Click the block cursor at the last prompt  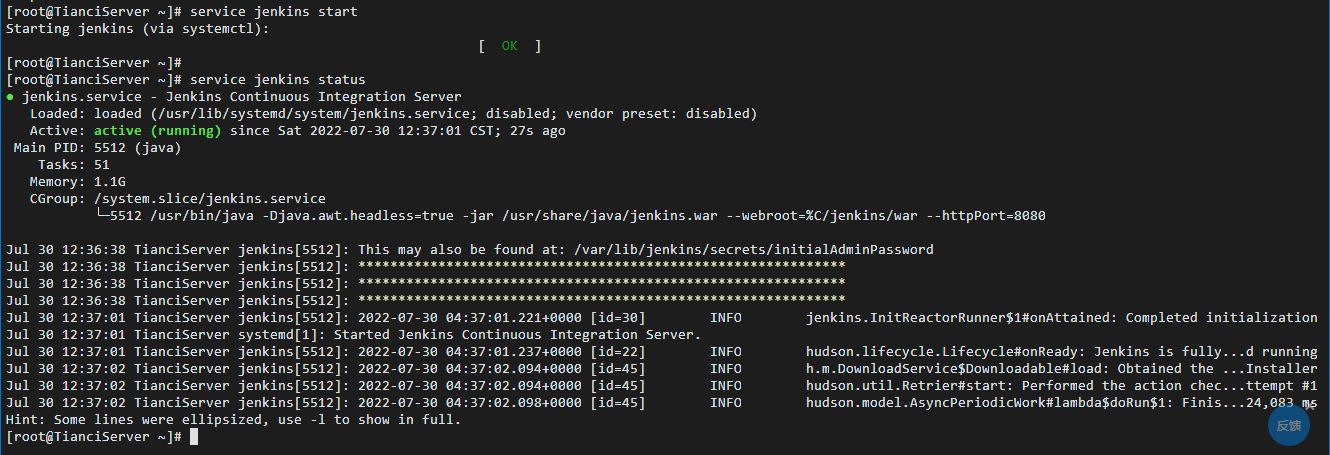click(194, 437)
